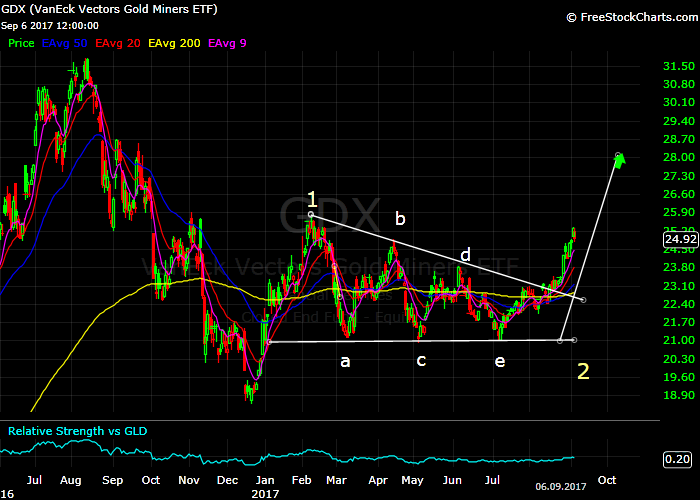The width and height of the screenshot is (700, 500).
Task: Click the Mar month label on time axis
Action: click(x=337, y=480)
